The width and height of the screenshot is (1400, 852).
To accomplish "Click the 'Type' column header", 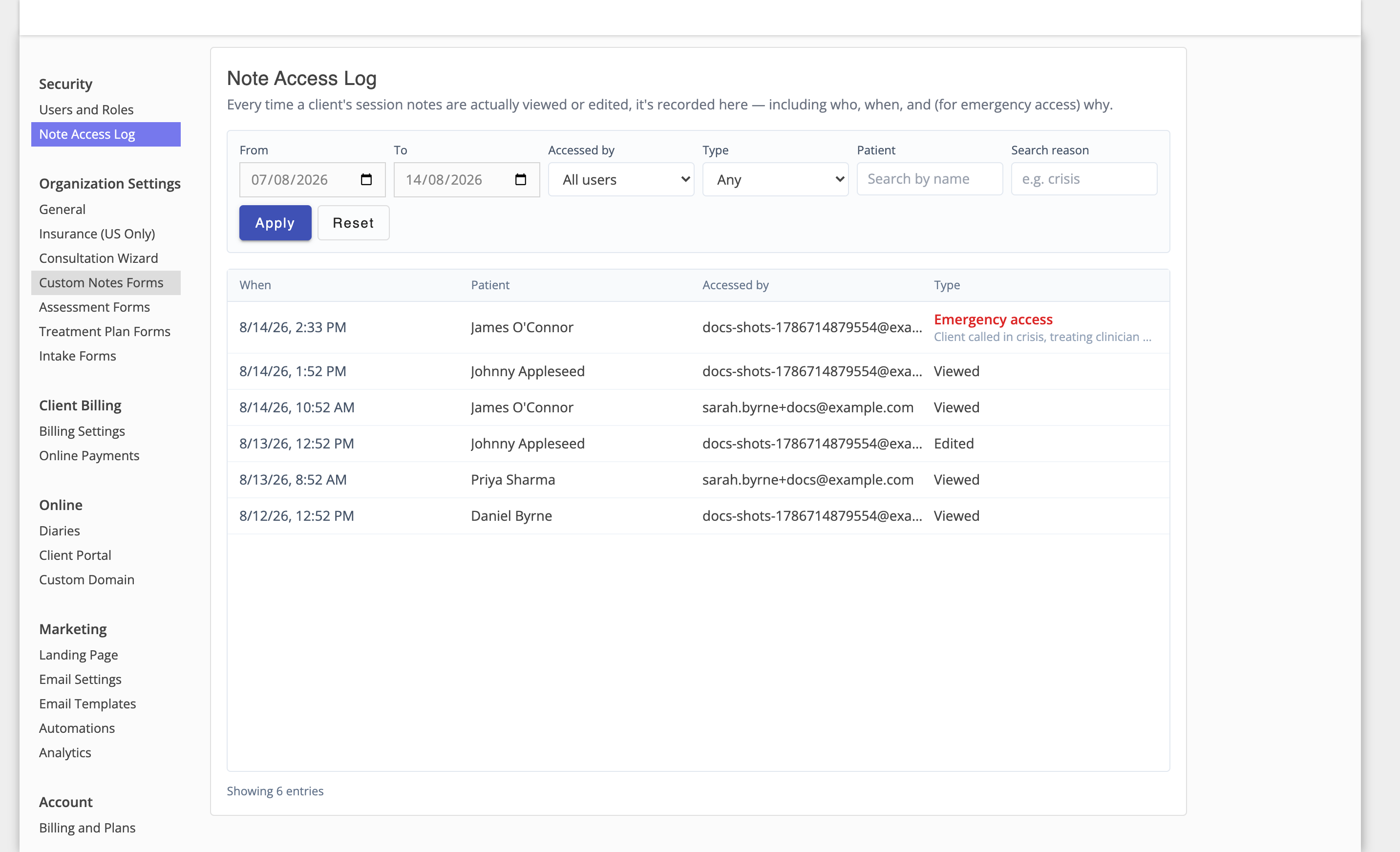I will [x=947, y=285].
